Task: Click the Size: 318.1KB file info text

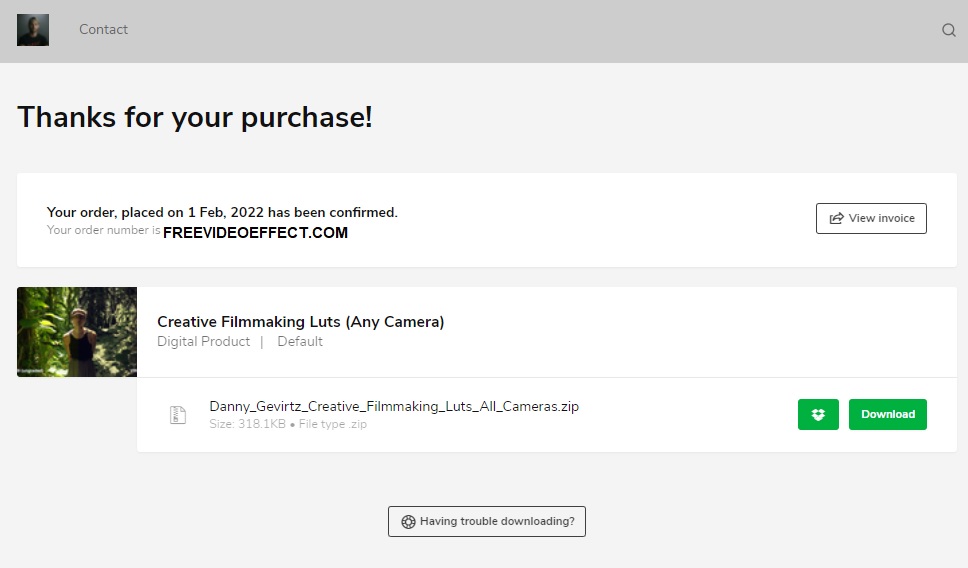Action: tap(248, 424)
